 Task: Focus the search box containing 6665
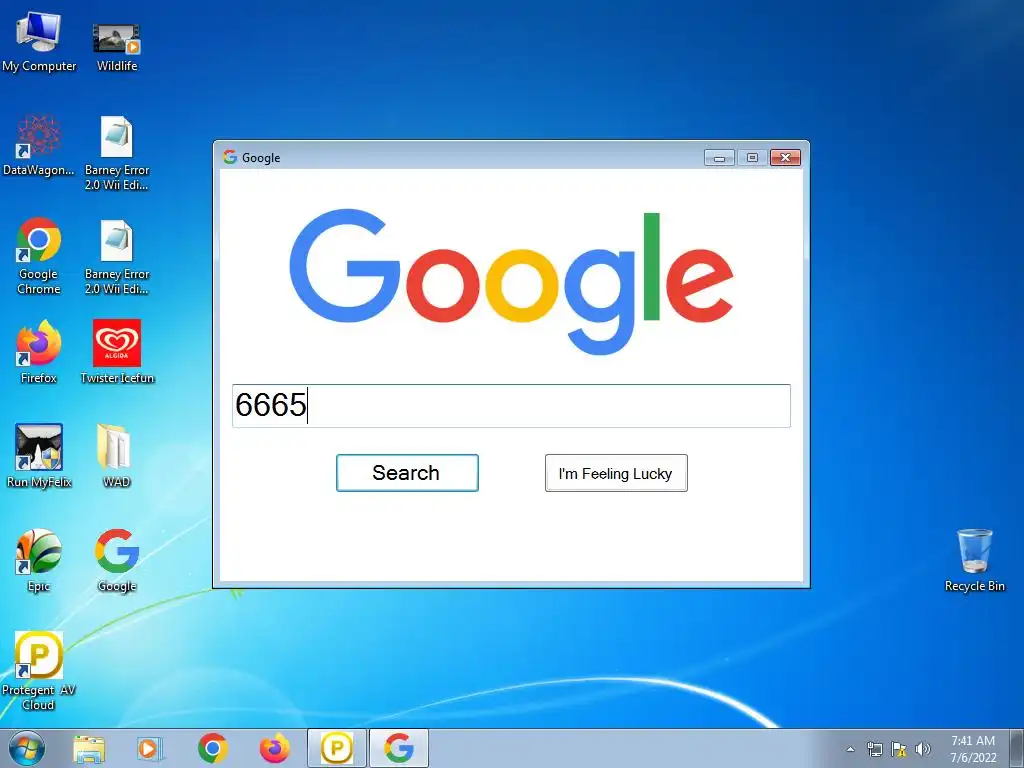(x=511, y=406)
